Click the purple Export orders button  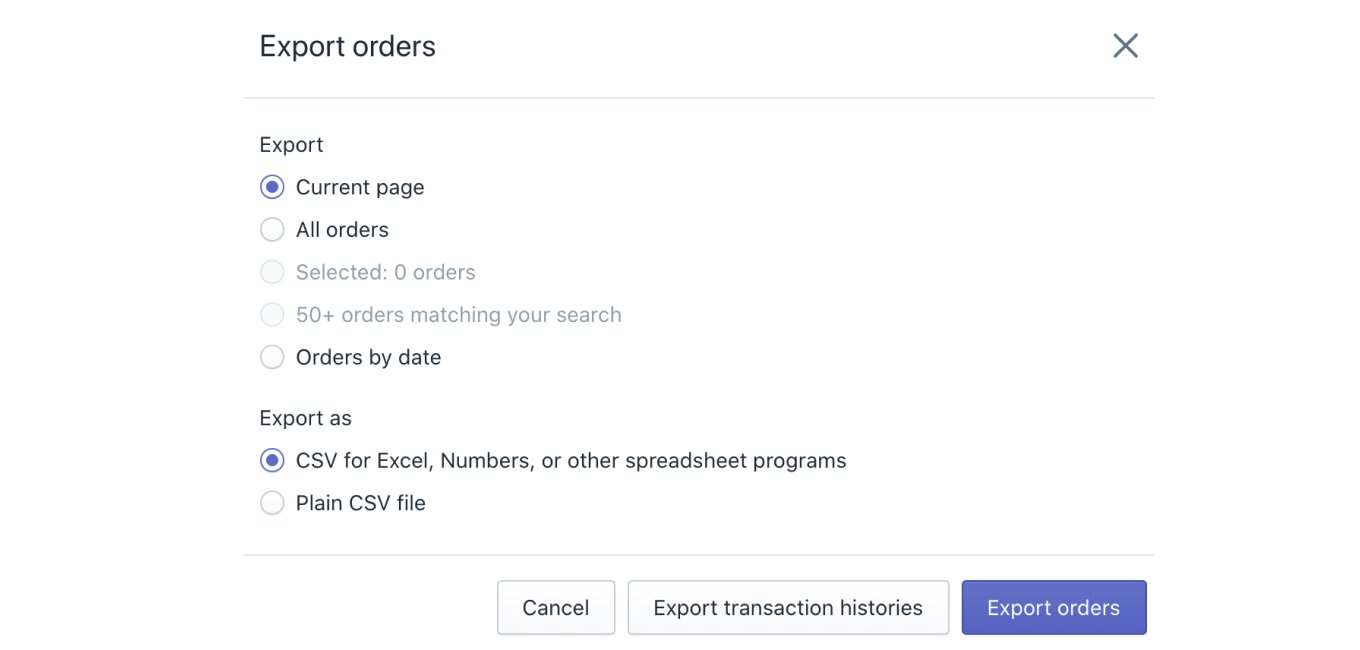coord(1053,608)
